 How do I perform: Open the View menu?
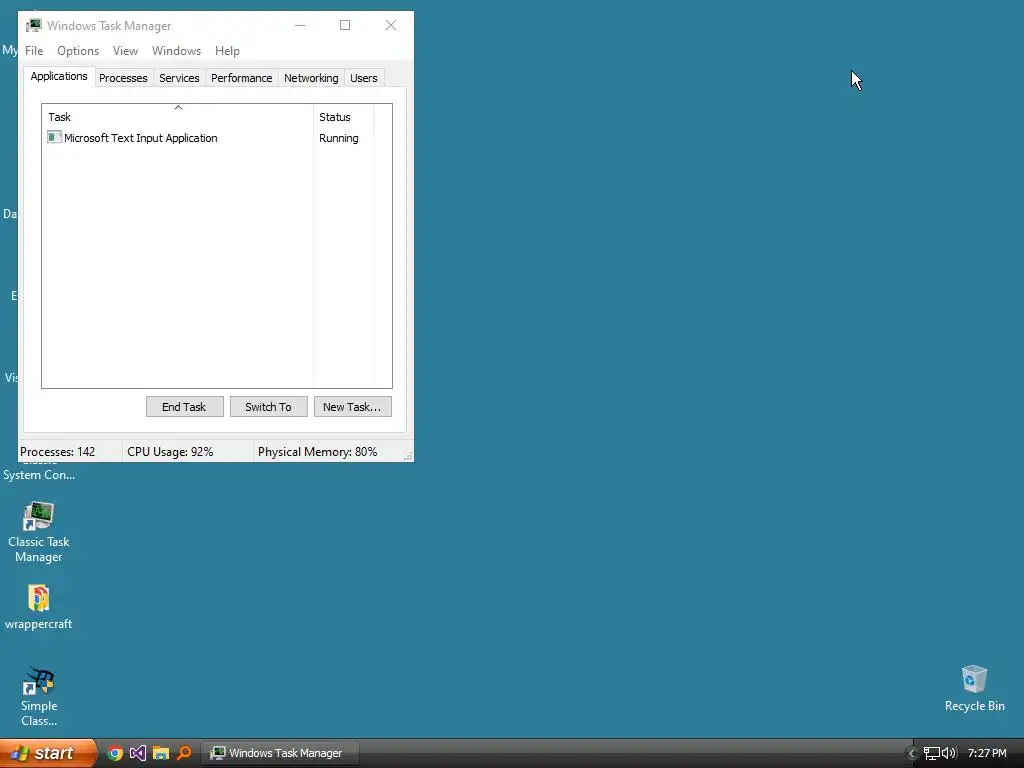125,51
